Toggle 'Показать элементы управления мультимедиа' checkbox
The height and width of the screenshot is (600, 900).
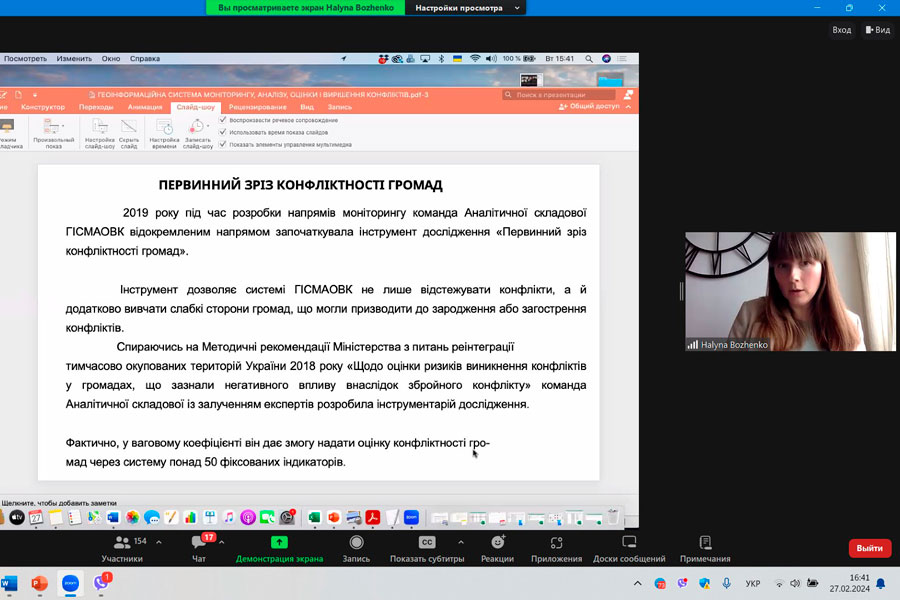tap(223, 144)
